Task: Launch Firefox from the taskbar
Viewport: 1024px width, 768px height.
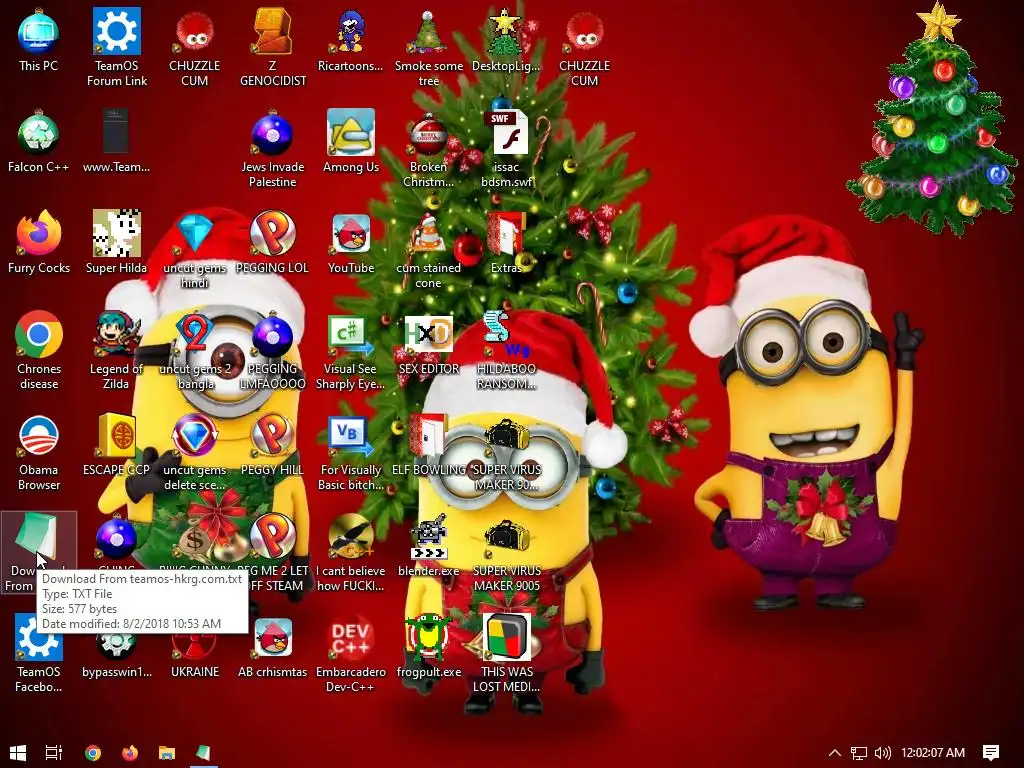Action: [129, 752]
